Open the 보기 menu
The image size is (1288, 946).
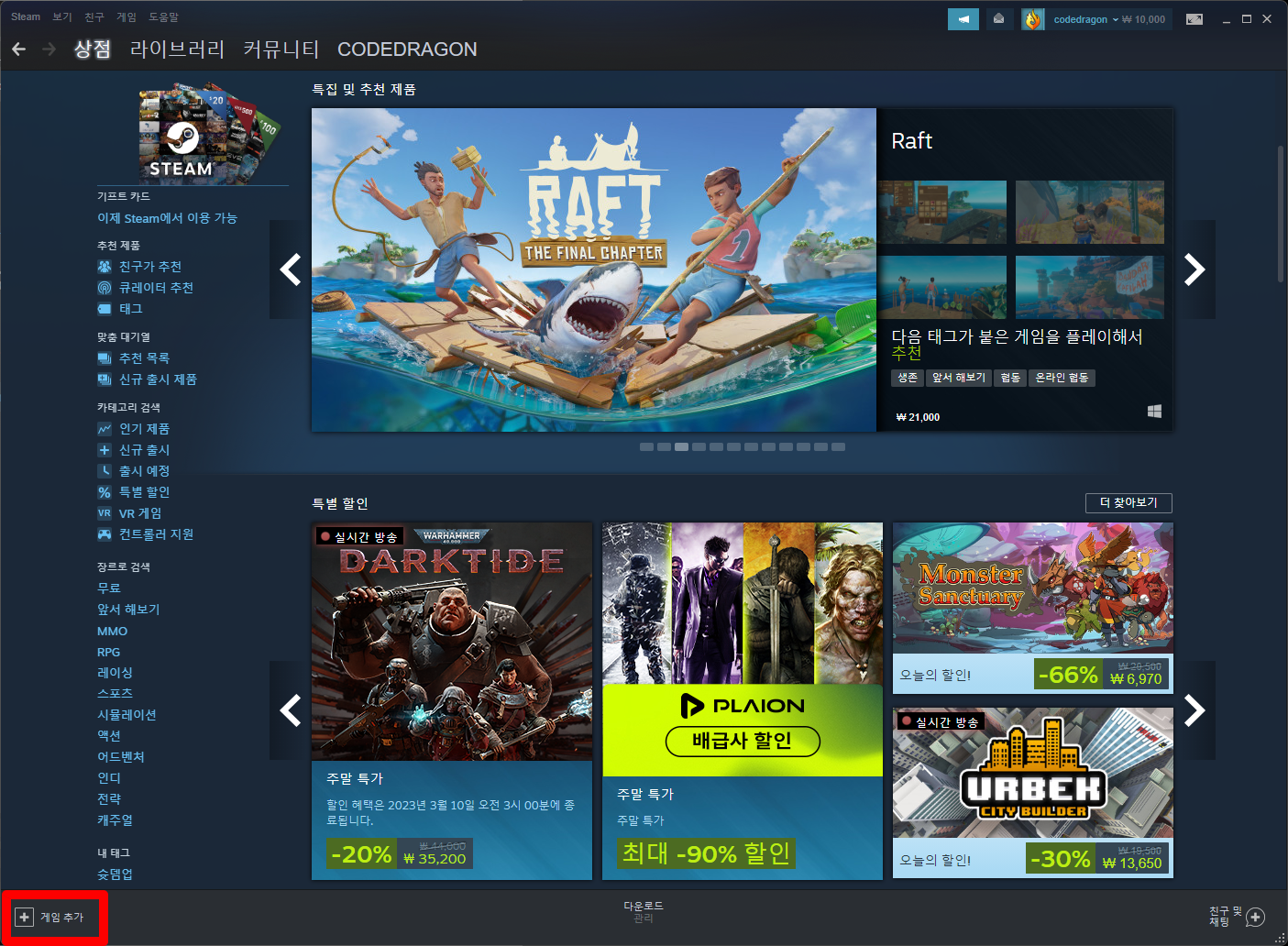(x=62, y=16)
